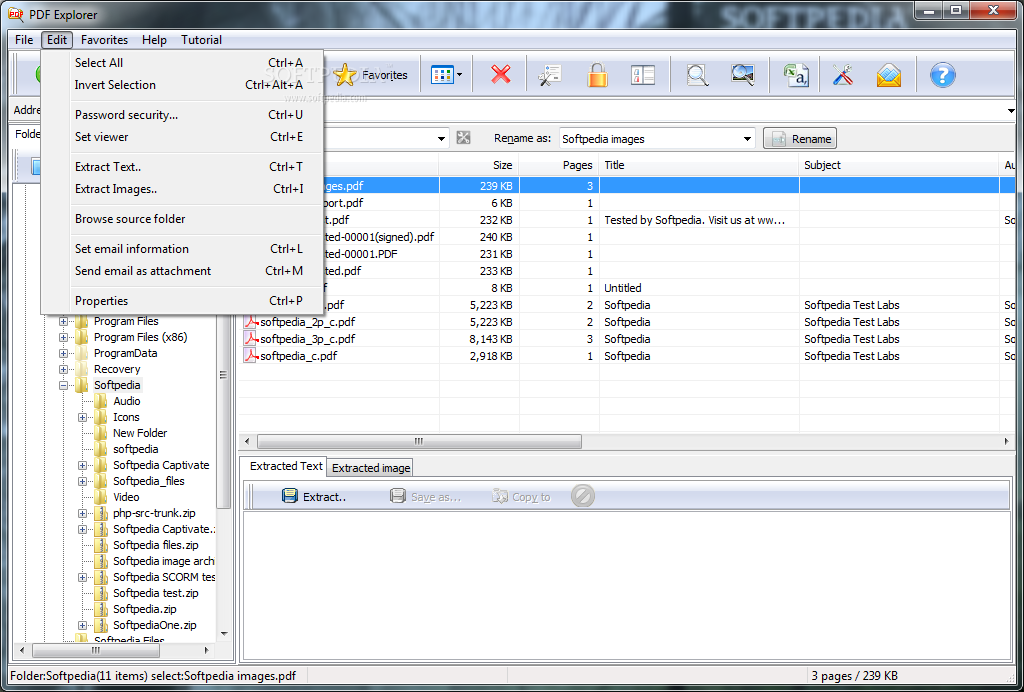Select the New Folder tree item
Viewport: 1024px width, 692px height.
(x=140, y=433)
